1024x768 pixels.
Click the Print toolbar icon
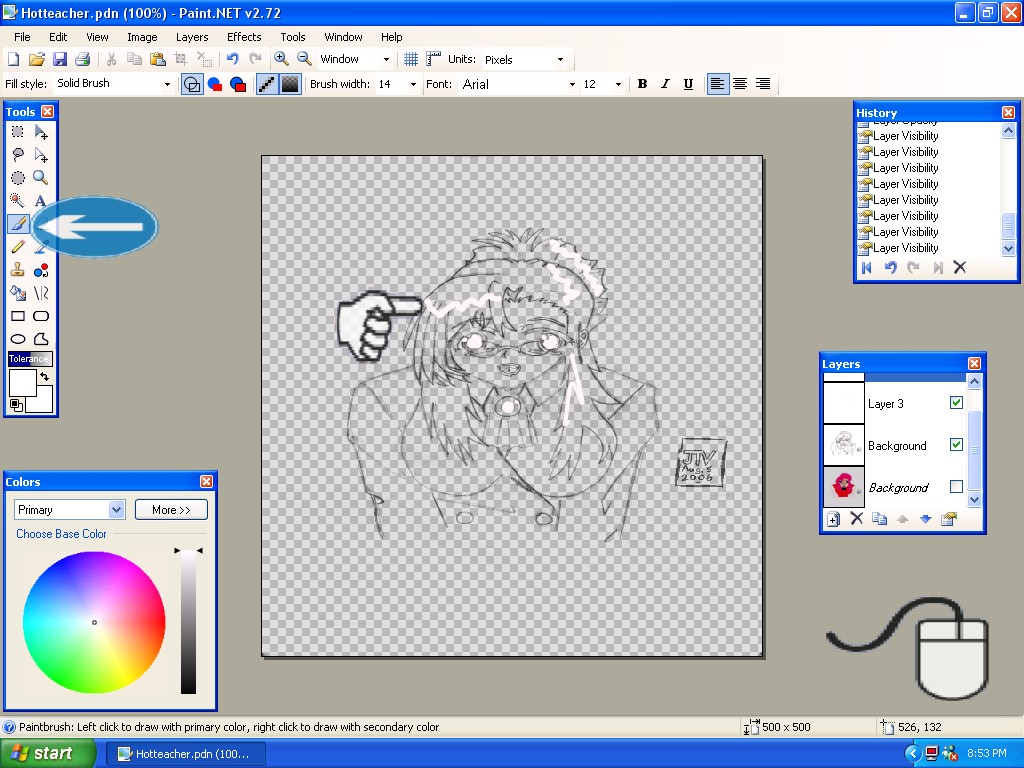82,59
